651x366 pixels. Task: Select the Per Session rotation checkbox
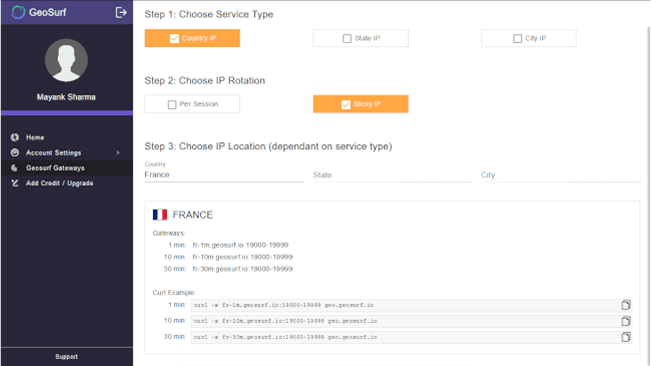(172, 104)
